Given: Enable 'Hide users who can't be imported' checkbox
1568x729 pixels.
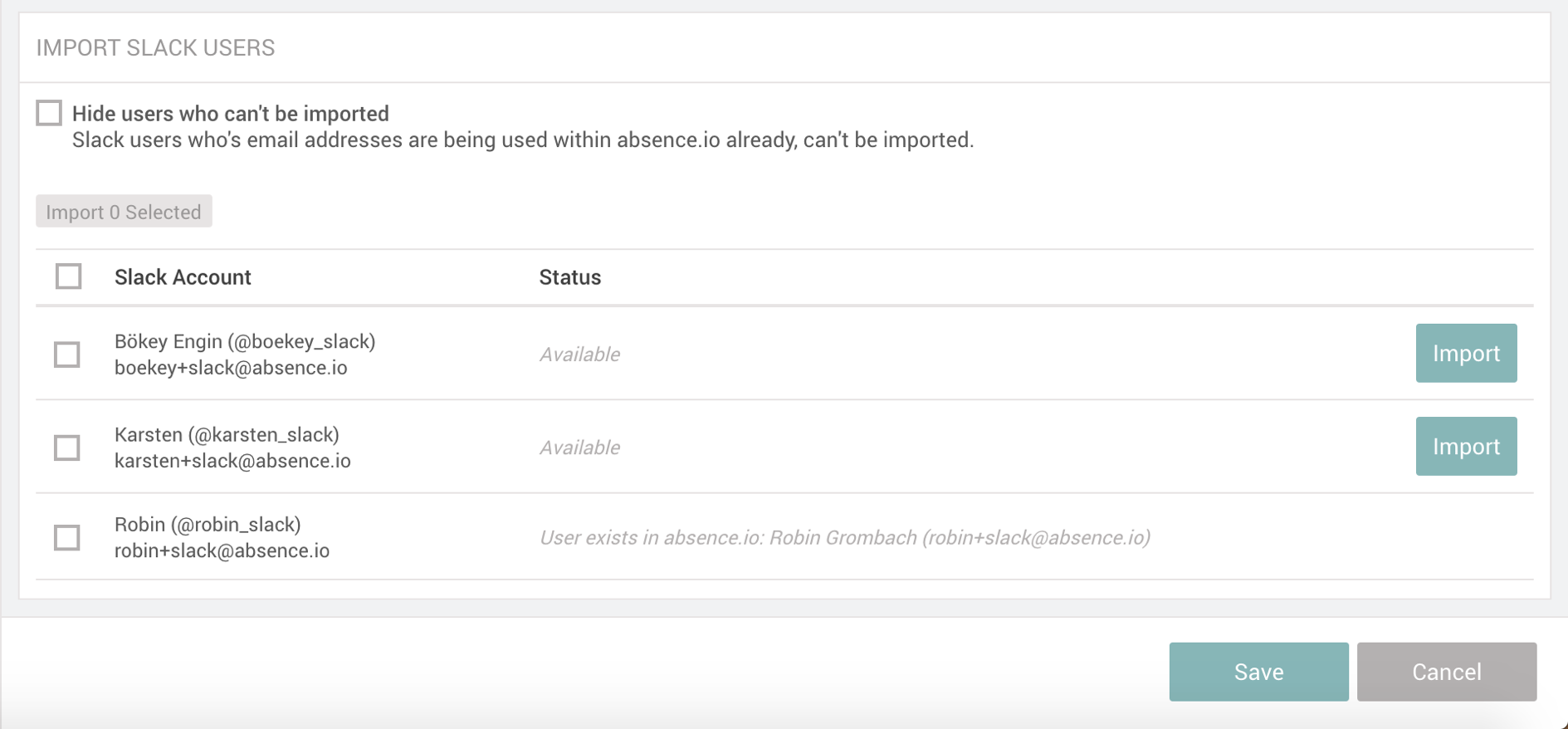Looking at the screenshot, I should (x=49, y=113).
